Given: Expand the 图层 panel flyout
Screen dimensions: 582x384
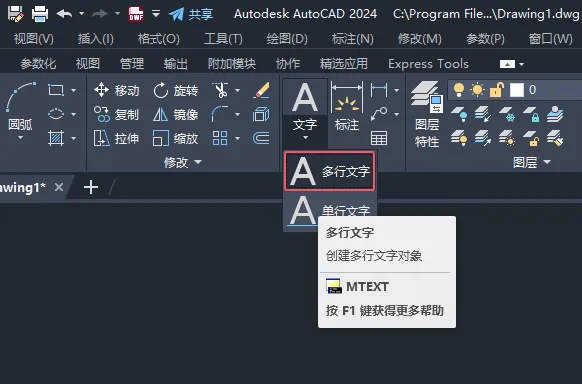Looking at the screenshot, I should click(532, 162).
